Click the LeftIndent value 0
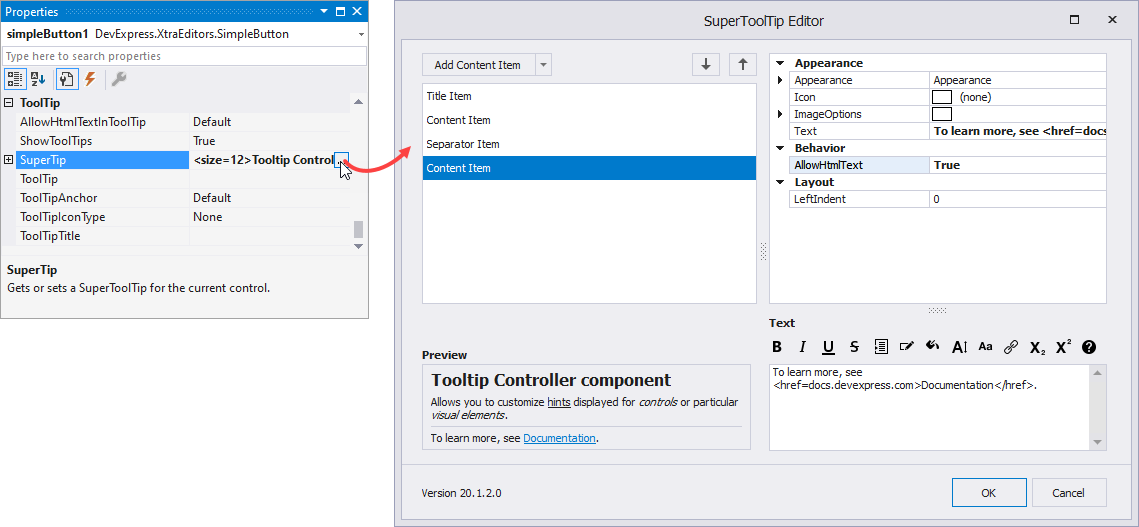 tap(1018, 198)
